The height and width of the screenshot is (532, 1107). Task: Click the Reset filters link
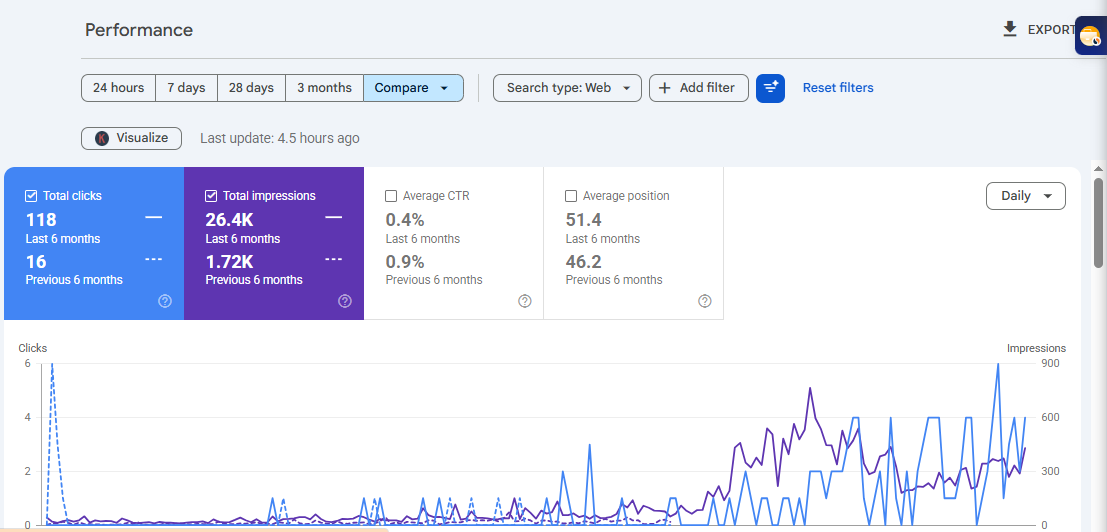838,88
